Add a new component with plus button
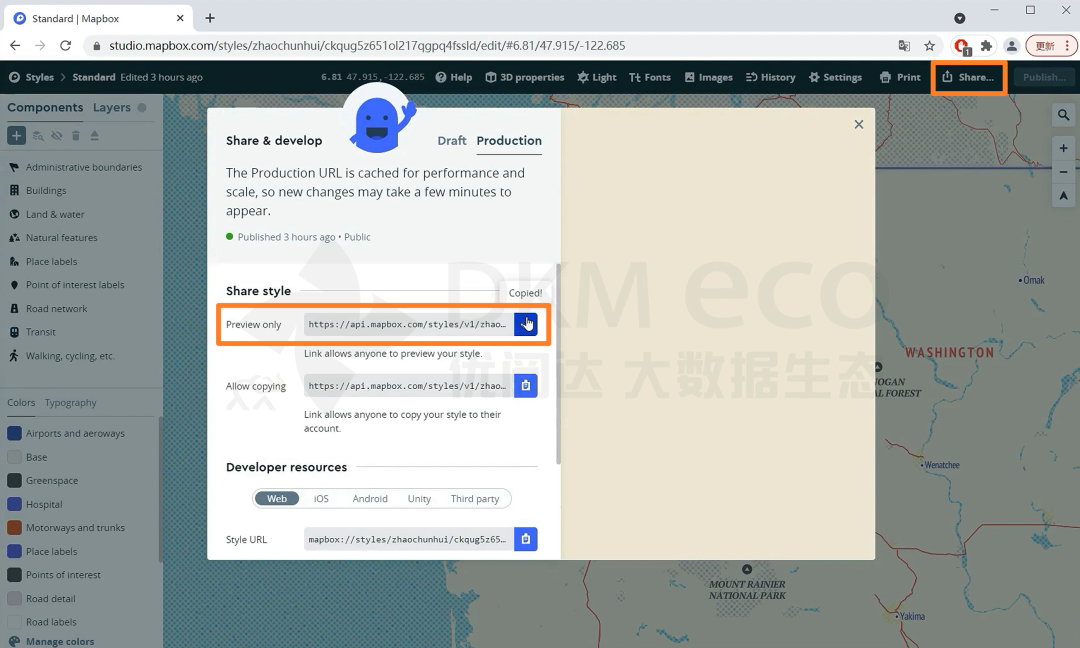Screen dimensions: 1080x648 coord(17,136)
